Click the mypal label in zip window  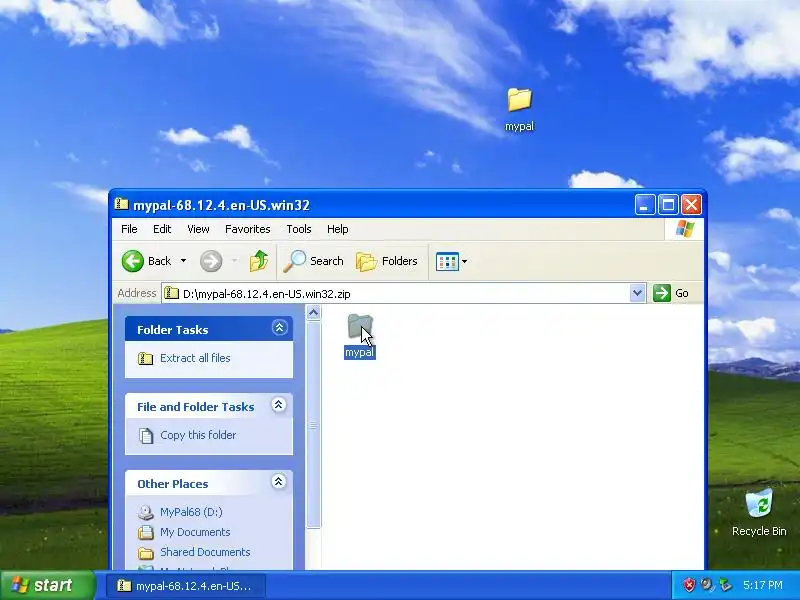[360, 353]
